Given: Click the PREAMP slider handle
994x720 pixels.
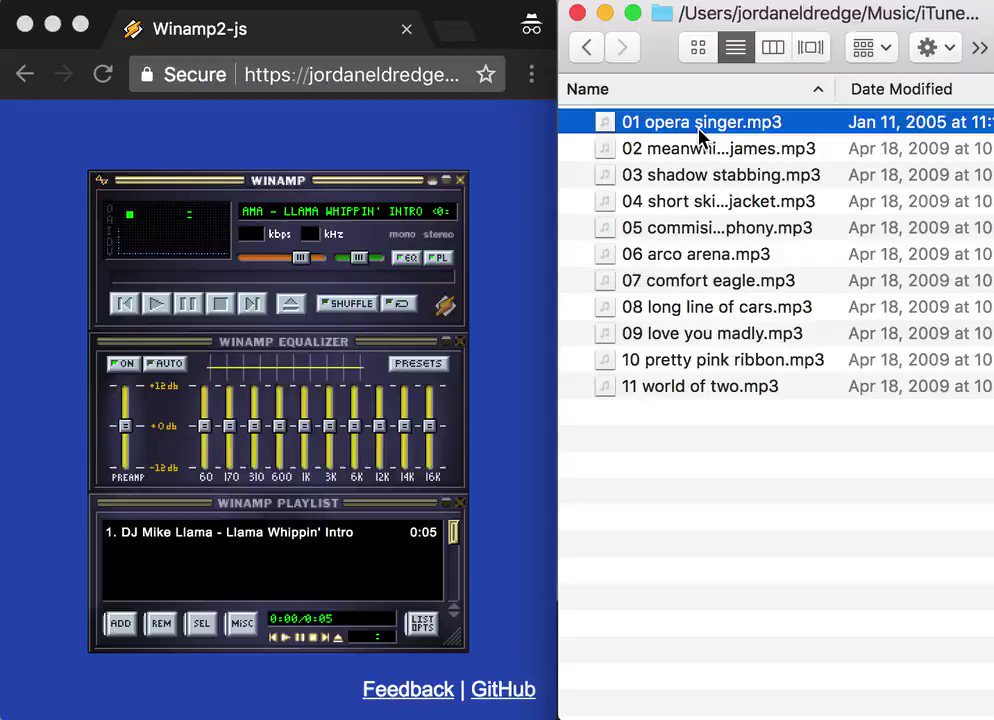Looking at the screenshot, I should click(x=125, y=426).
